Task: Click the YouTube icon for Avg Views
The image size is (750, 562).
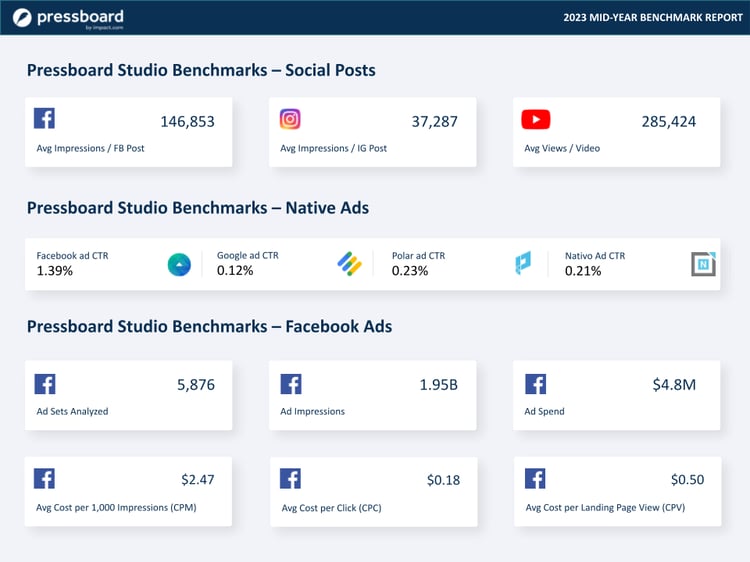Action: [535, 120]
